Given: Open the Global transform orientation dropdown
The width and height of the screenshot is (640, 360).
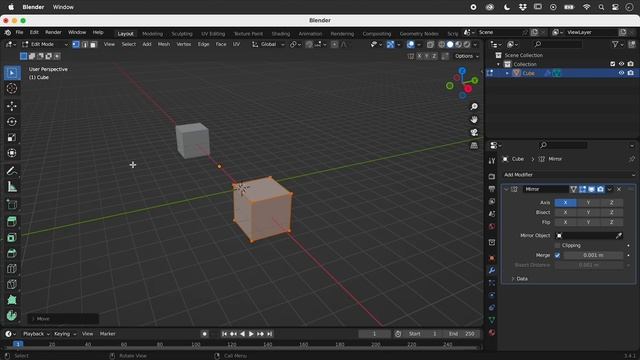Looking at the screenshot, I should tap(268, 44).
